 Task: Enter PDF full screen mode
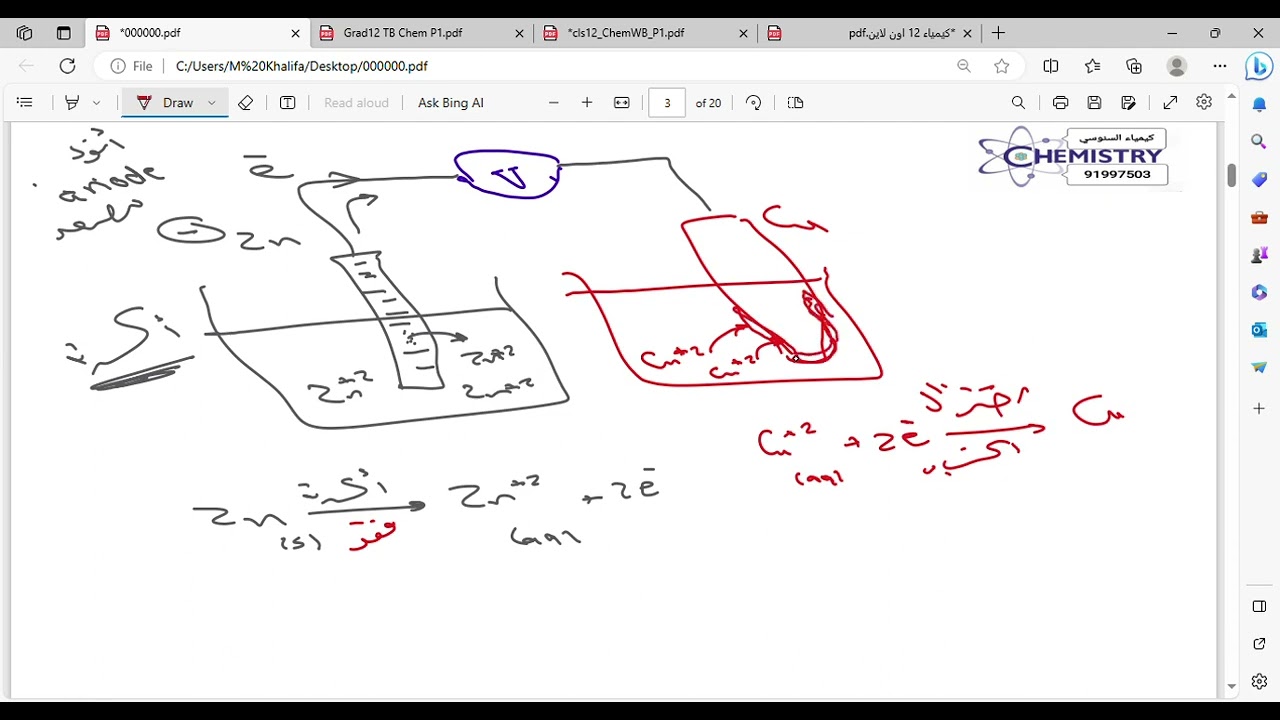(x=1170, y=103)
